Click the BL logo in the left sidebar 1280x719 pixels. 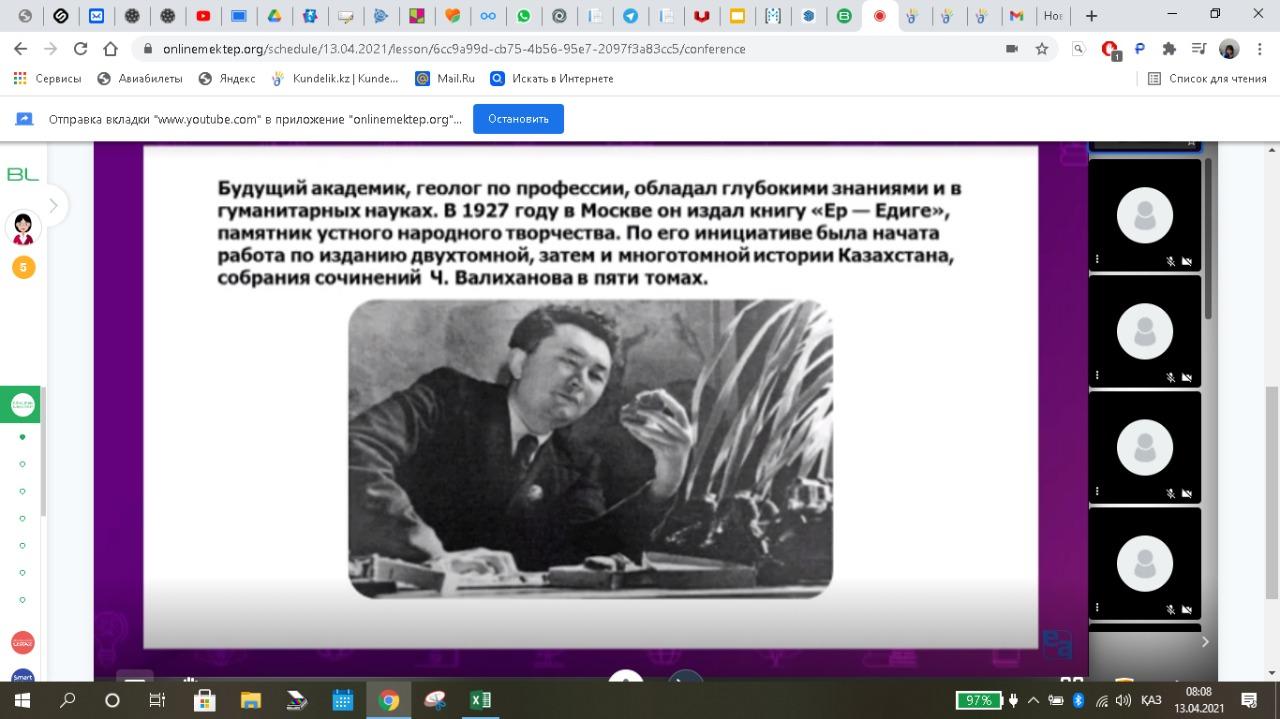click(22, 174)
